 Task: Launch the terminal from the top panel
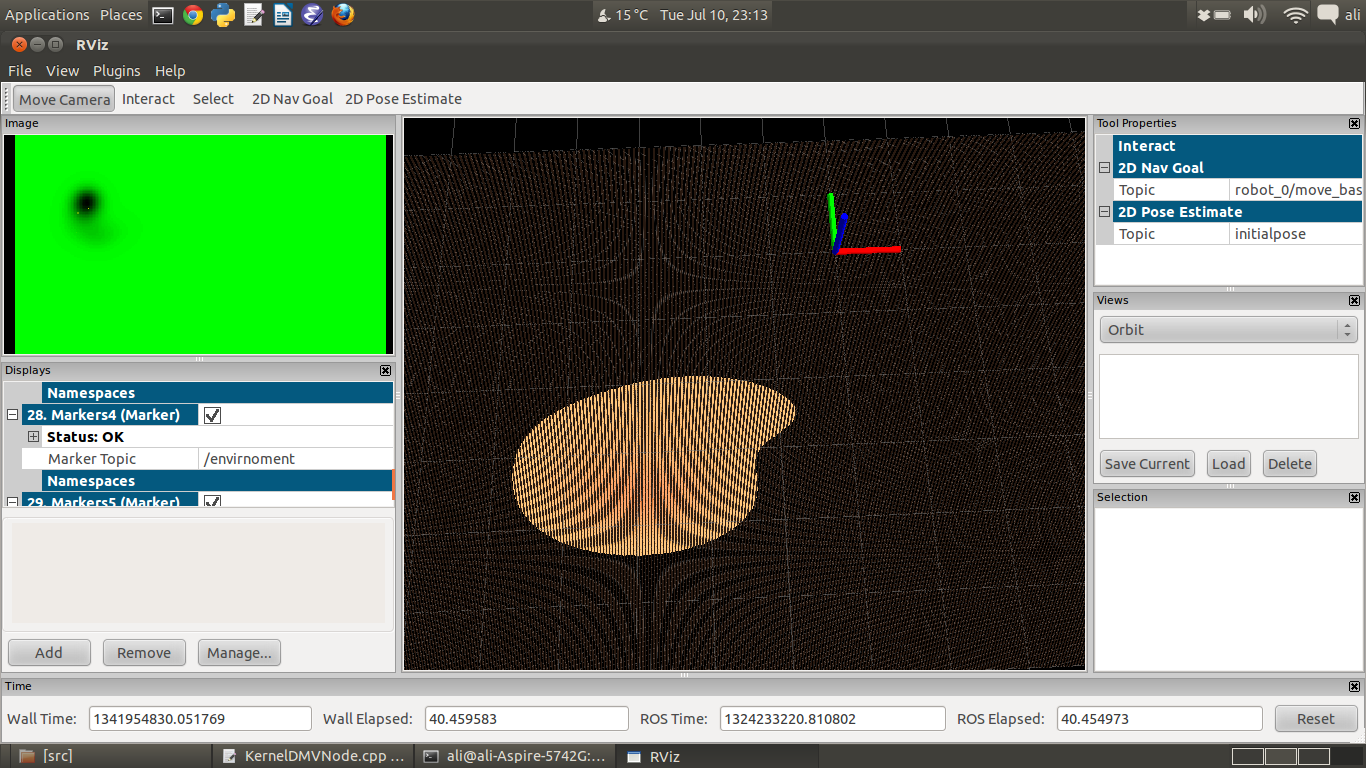pos(163,15)
